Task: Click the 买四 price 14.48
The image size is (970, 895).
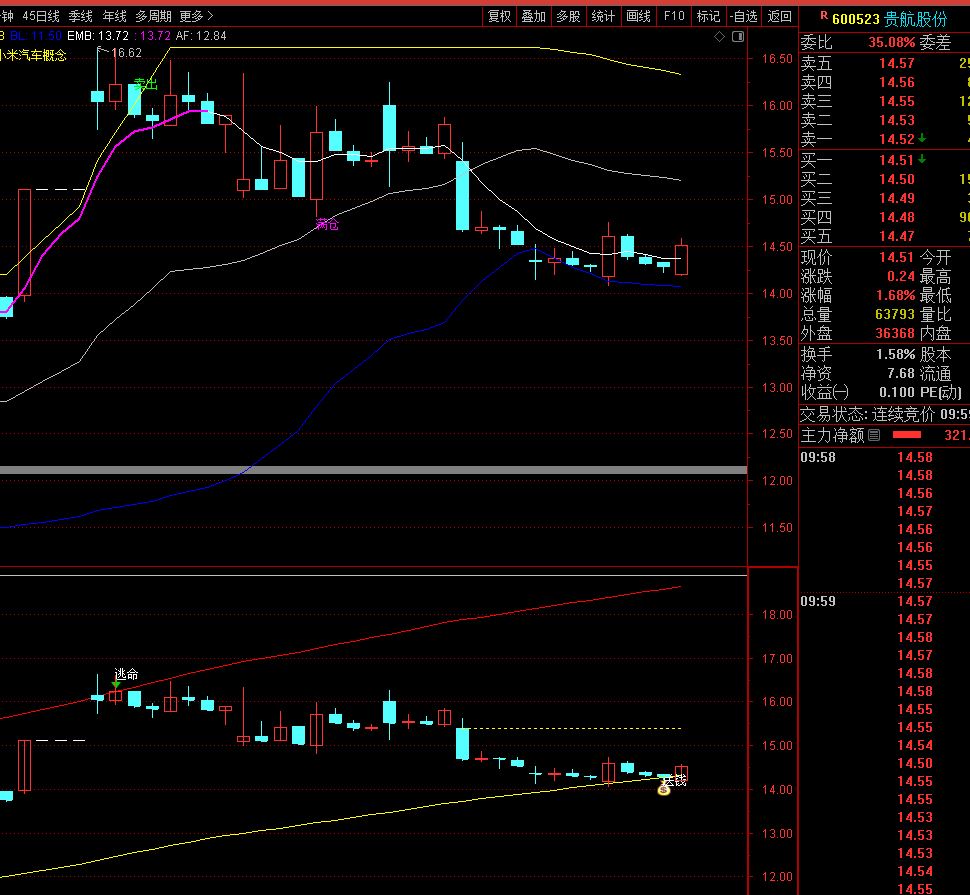Action: 896,217
